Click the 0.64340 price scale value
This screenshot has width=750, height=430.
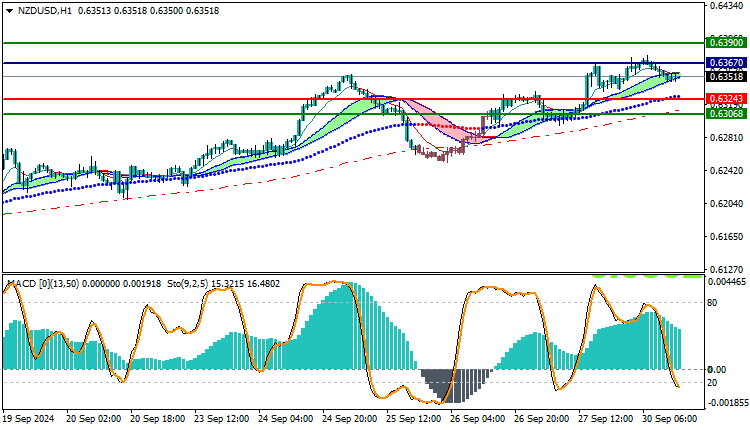[727, 6]
